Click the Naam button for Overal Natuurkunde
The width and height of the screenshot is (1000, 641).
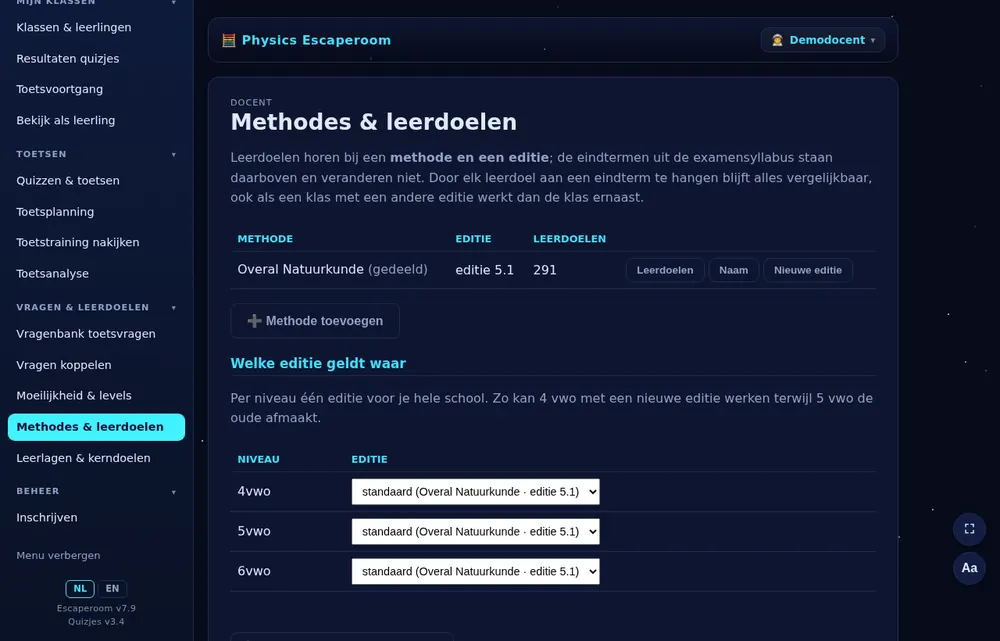click(733, 270)
